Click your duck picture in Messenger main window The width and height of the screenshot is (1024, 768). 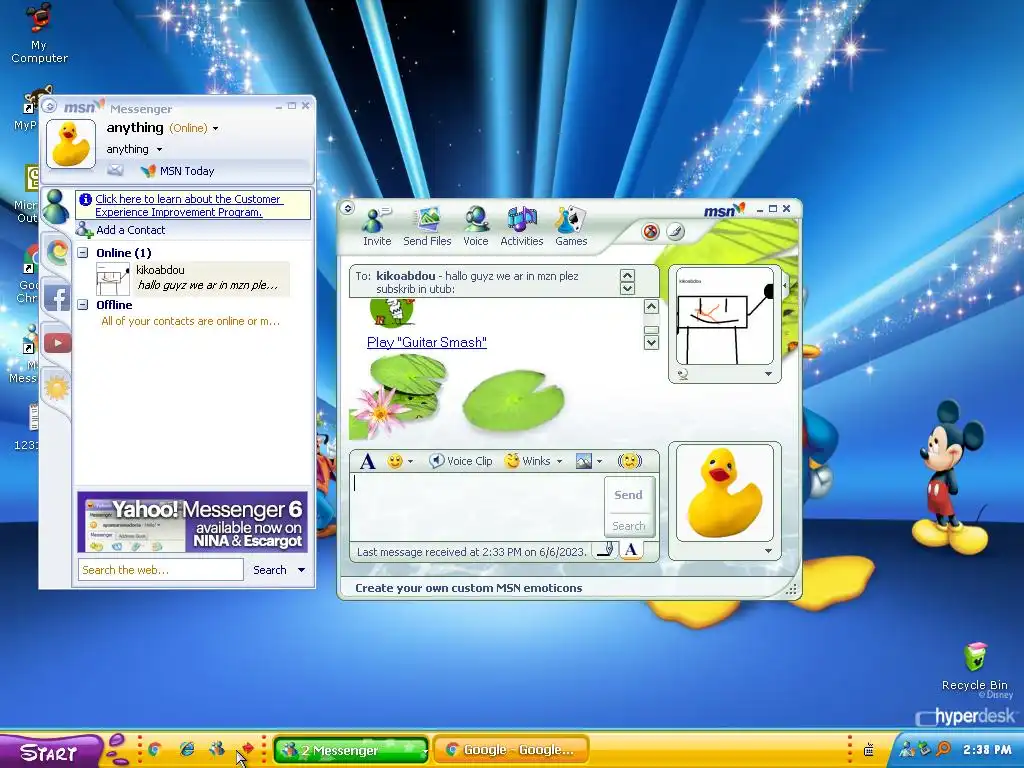pyautogui.click(x=71, y=144)
